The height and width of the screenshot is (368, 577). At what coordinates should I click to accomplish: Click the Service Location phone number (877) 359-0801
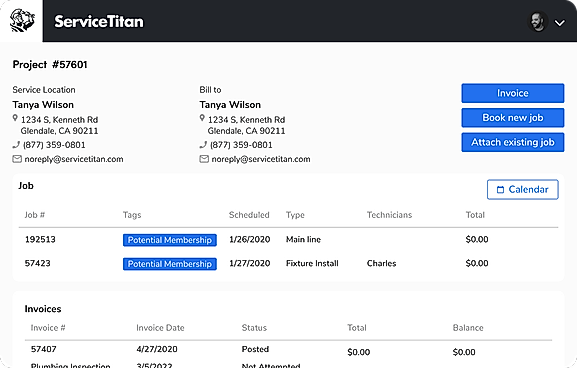click(54, 145)
